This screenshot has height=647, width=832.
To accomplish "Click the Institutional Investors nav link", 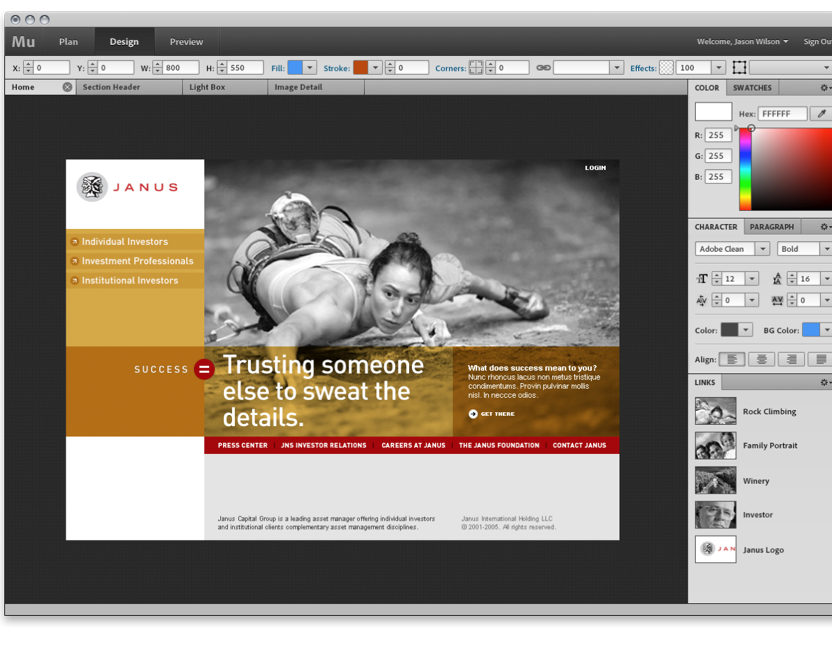I will (x=130, y=280).
